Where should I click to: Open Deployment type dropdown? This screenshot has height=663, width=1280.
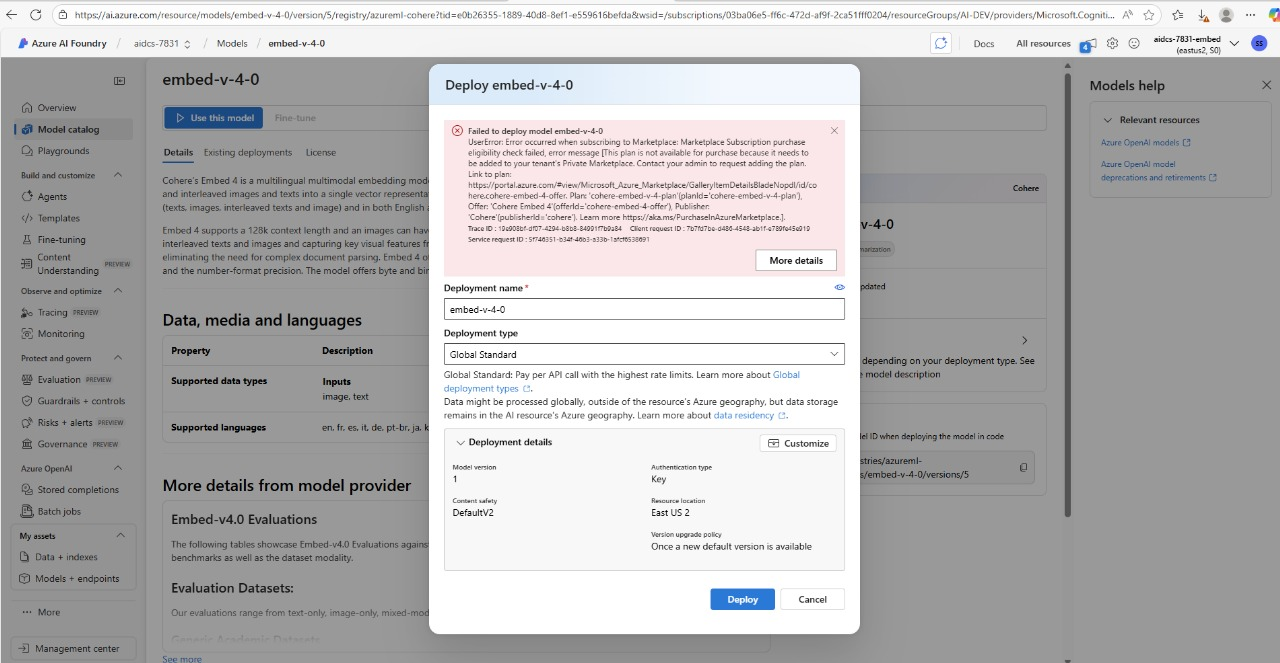coord(644,354)
